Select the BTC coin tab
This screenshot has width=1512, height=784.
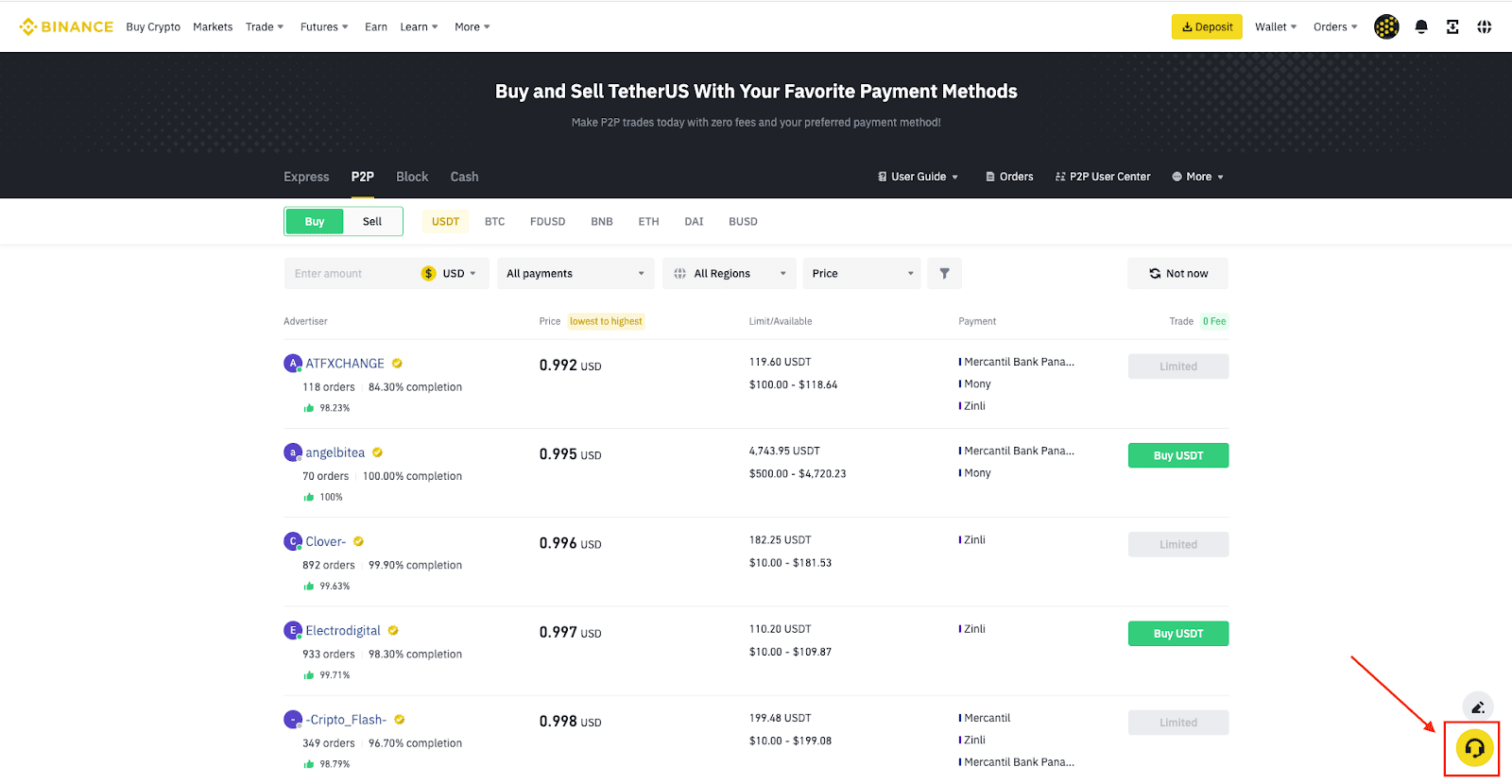point(494,221)
